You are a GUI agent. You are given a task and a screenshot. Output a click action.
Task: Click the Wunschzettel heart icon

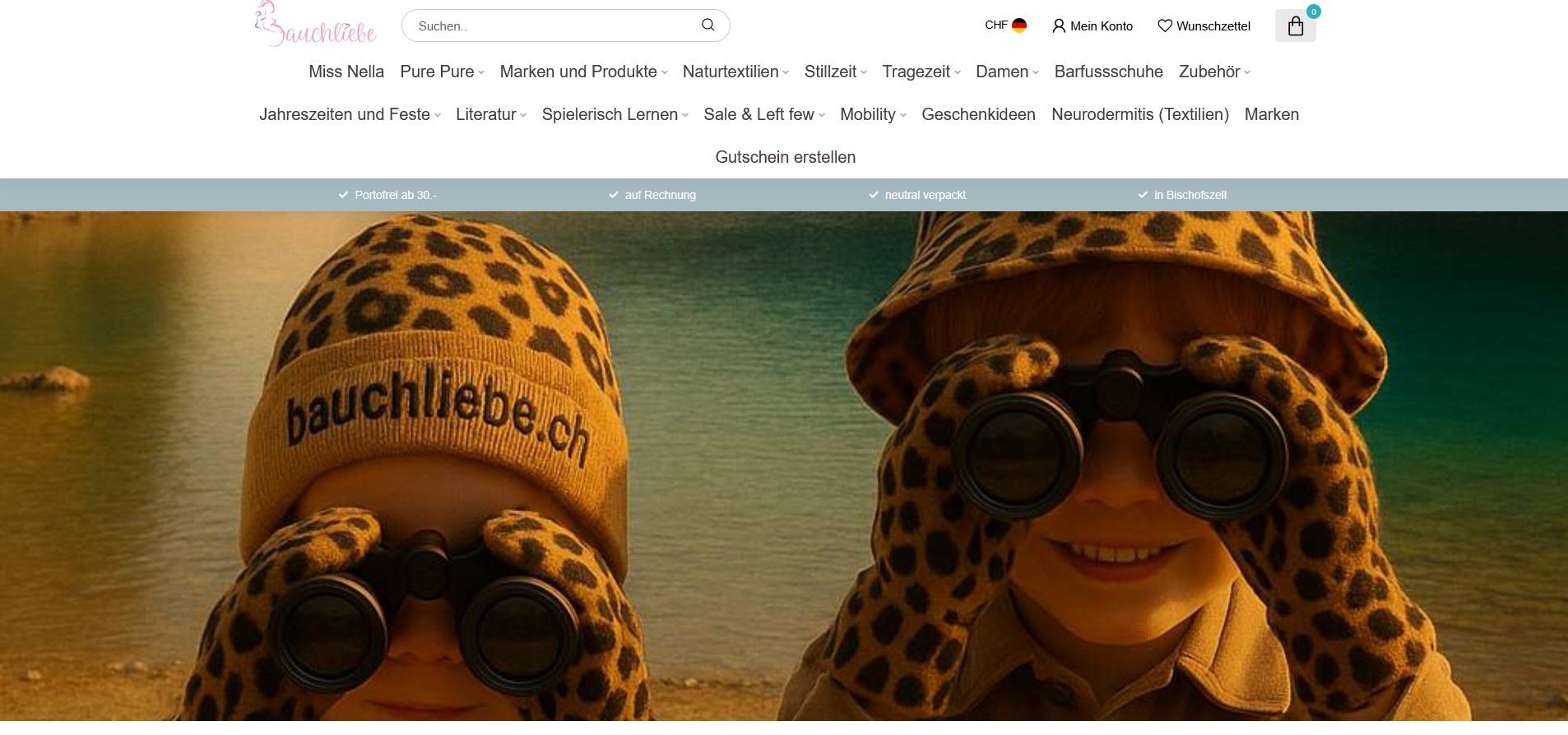coord(1164,26)
